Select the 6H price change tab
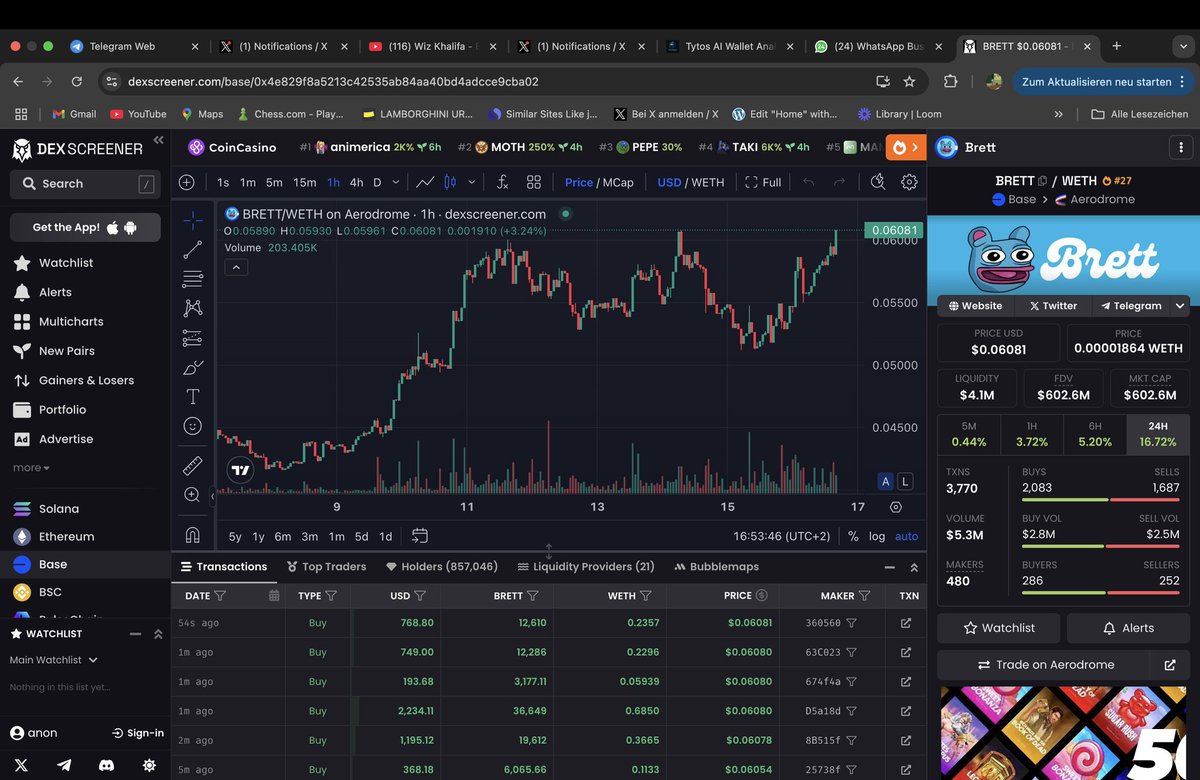This screenshot has height=780, width=1200. click(x=1095, y=434)
